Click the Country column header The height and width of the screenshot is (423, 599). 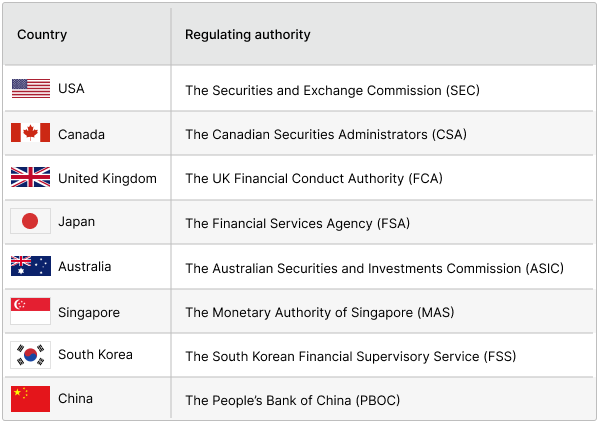(x=42, y=34)
